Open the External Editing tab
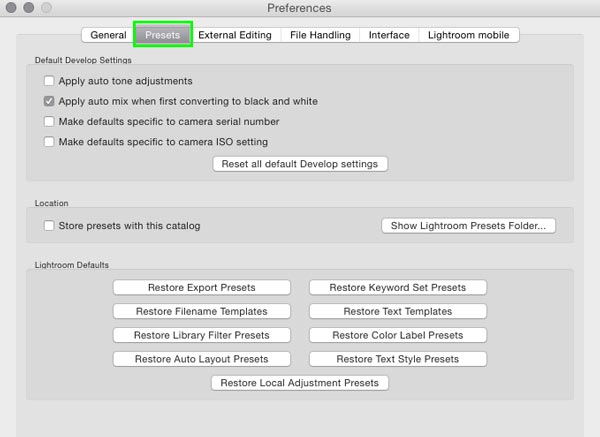600x437 pixels. pyautogui.click(x=235, y=35)
